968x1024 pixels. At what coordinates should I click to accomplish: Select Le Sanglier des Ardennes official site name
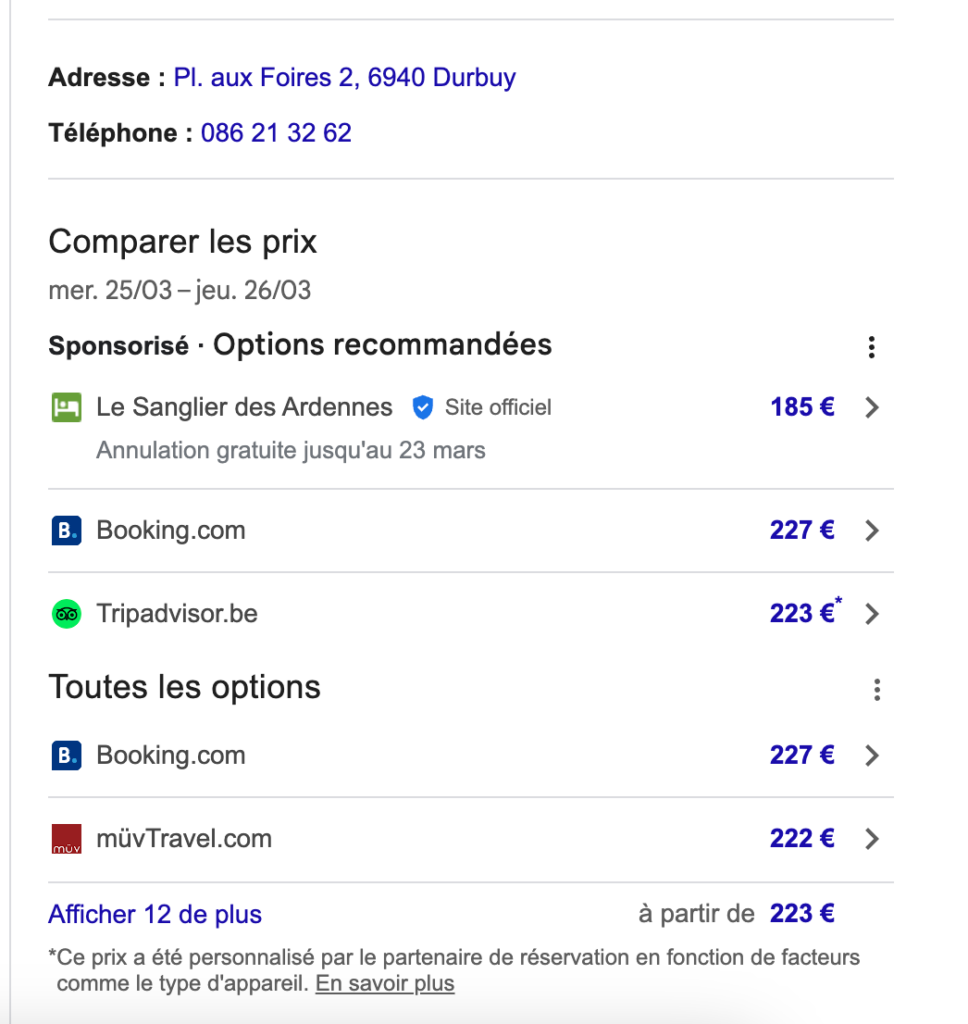(x=244, y=407)
